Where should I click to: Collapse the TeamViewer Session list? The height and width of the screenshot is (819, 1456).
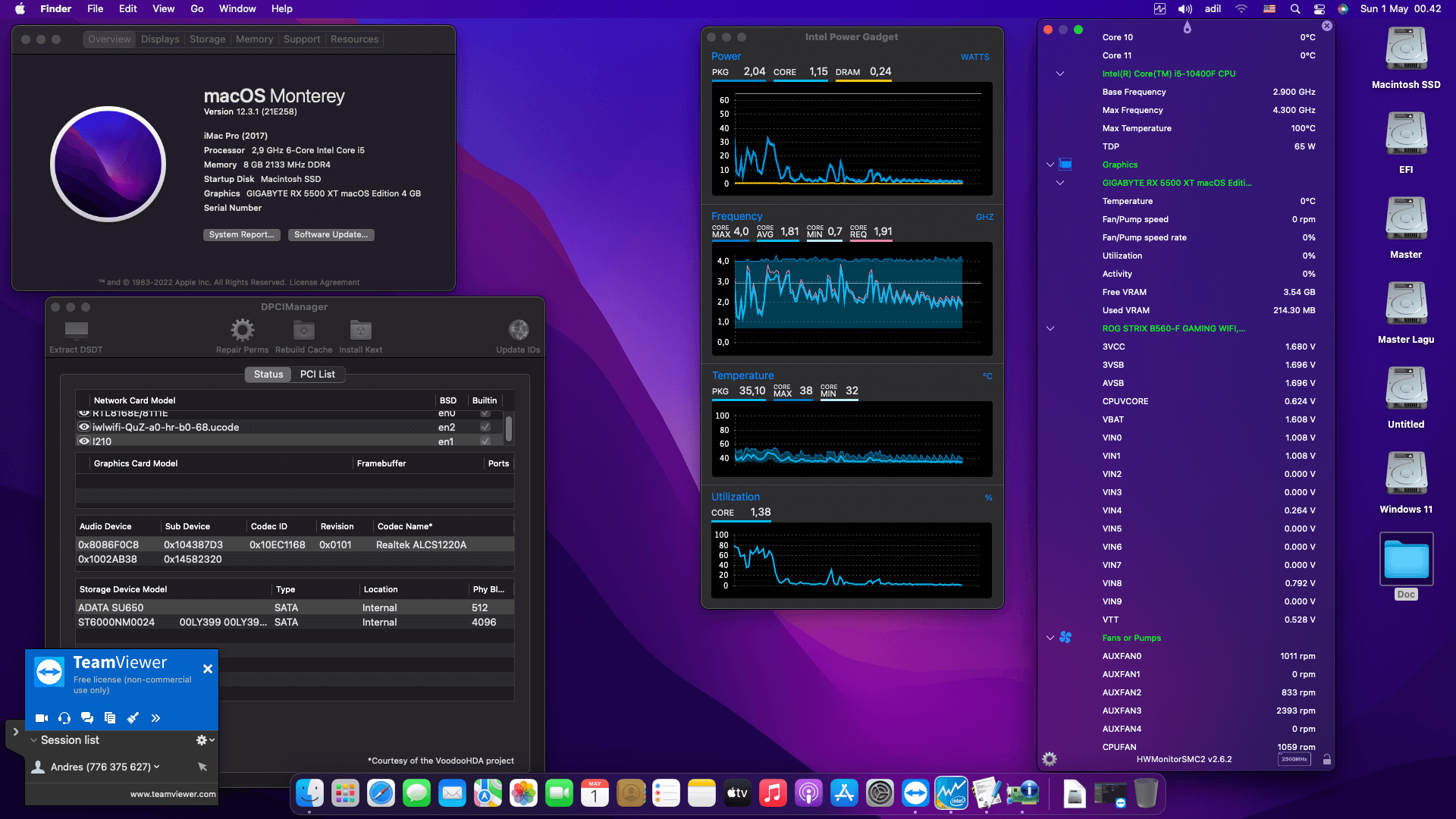(x=33, y=740)
